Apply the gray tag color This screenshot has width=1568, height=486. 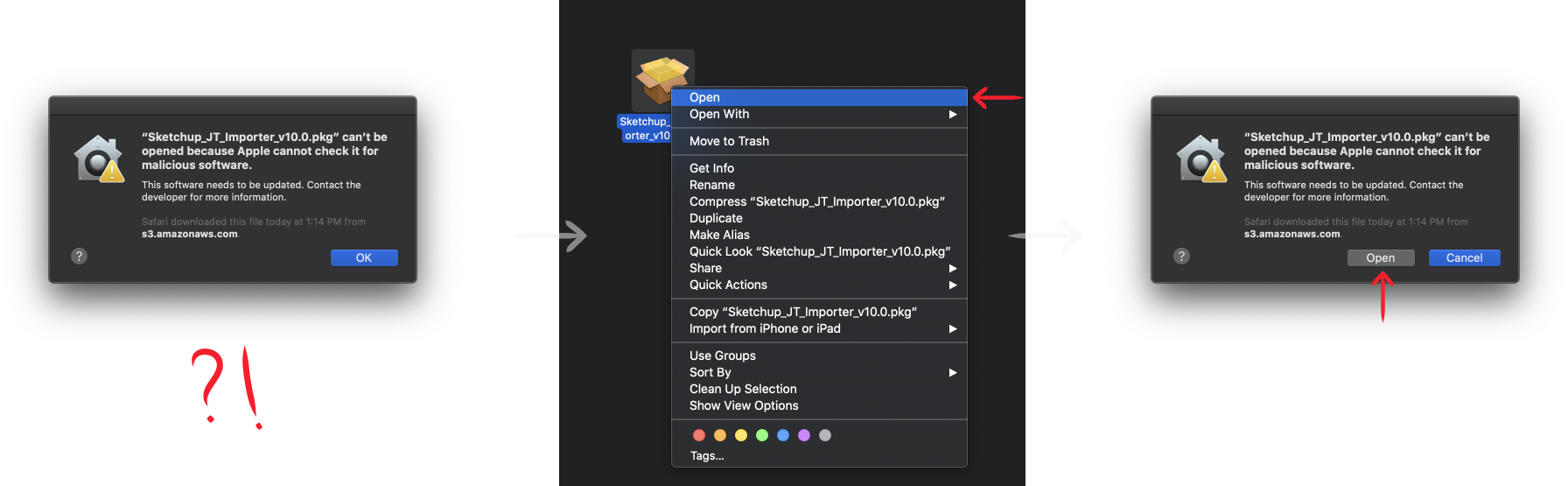825,435
